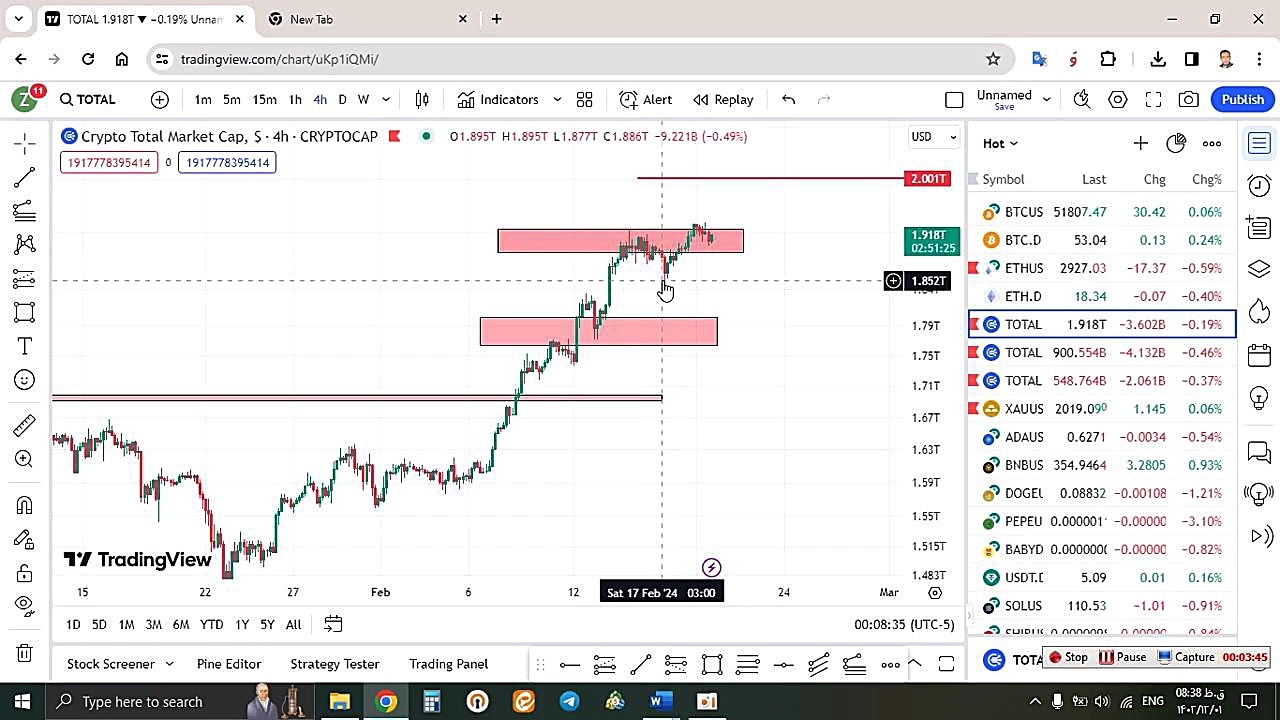Switch to the D daily timeframe
The height and width of the screenshot is (720, 1280).
coord(342,99)
